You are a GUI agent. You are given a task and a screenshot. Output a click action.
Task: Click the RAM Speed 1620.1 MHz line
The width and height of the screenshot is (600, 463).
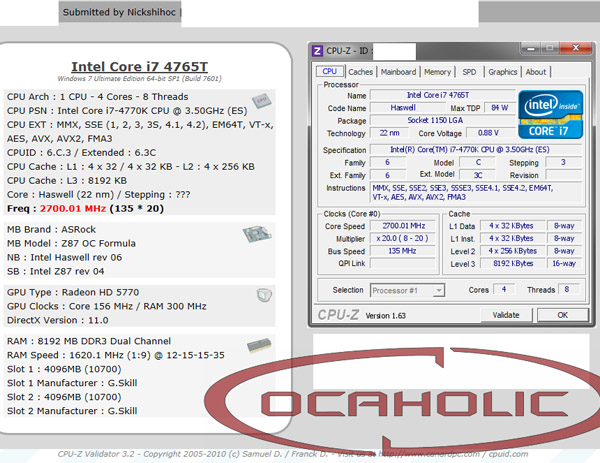pyautogui.click(x=116, y=355)
